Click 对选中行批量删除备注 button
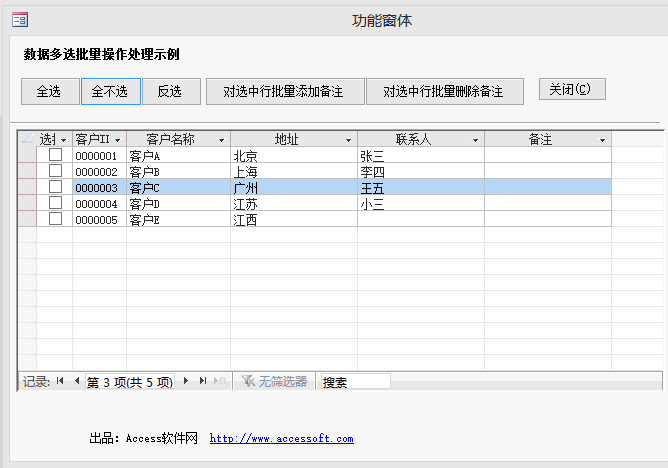 [x=445, y=91]
